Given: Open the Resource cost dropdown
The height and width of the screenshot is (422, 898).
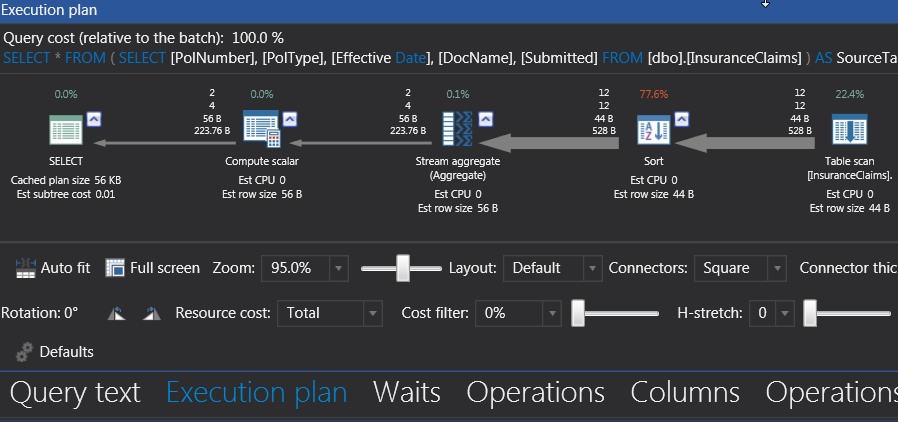Looking at the screenshot, I should pyautogui.click(x=370, y=313).
